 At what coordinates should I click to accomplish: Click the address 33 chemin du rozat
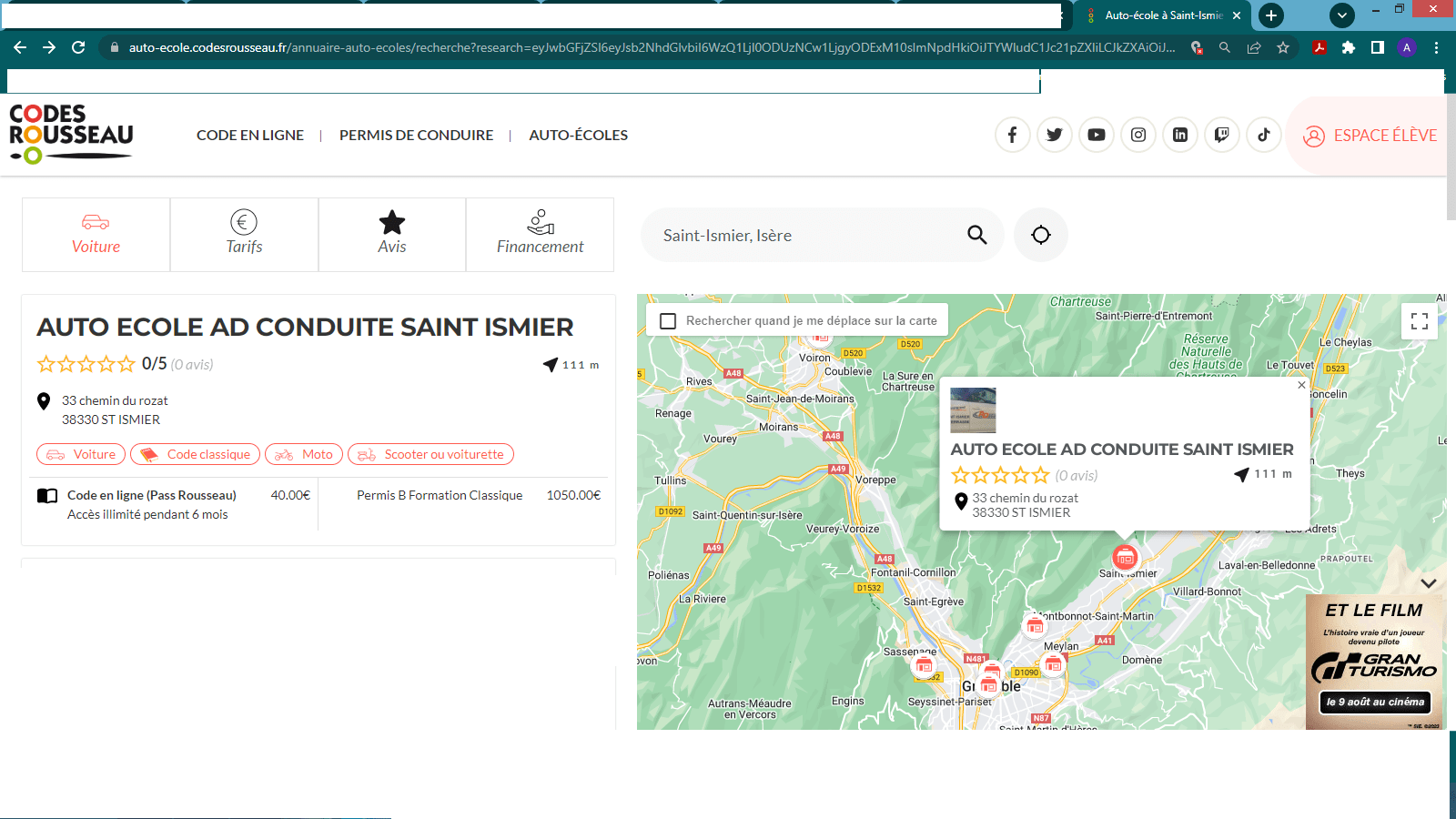(115, 400)
